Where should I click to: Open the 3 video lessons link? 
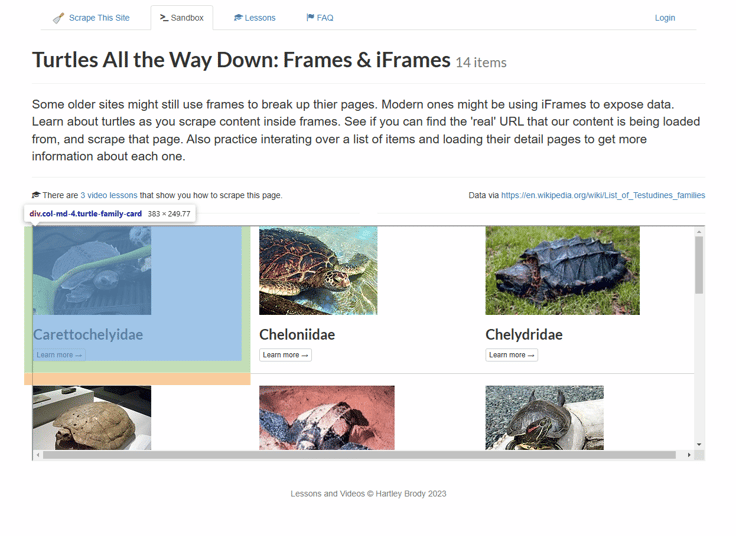pyautogui.click(x=109, y=195)
